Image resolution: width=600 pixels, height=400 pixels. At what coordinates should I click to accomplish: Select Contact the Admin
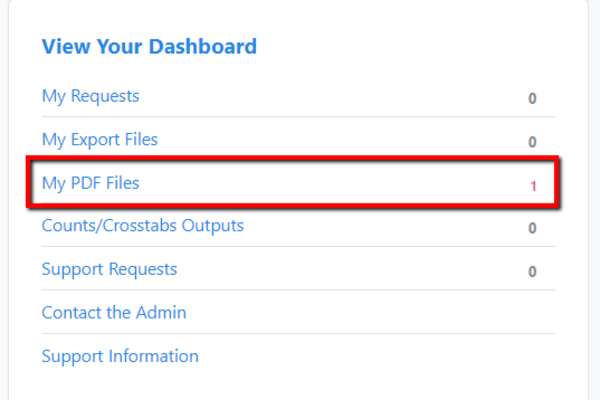114,313
